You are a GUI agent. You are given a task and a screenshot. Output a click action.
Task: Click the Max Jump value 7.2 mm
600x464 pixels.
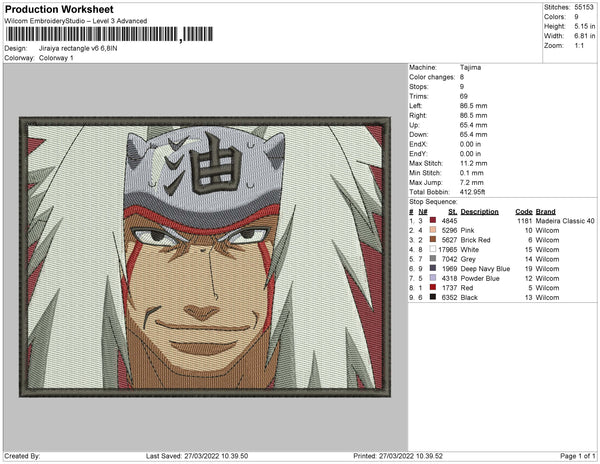coord(471,182)
